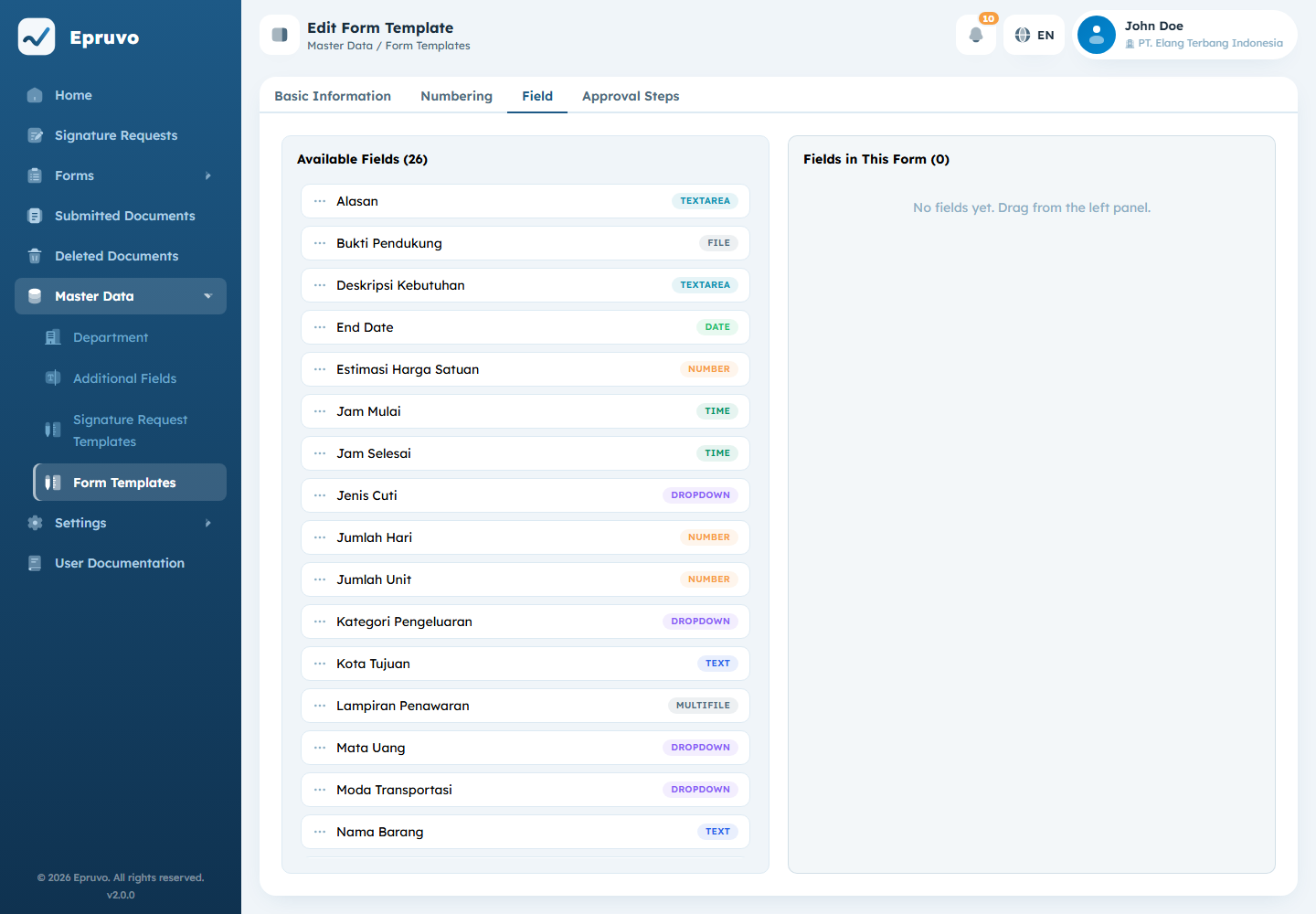Open the Home icon in sidebar
Image resolution: width=1316 pixels, height=914 pixels.
click(35, 95)
